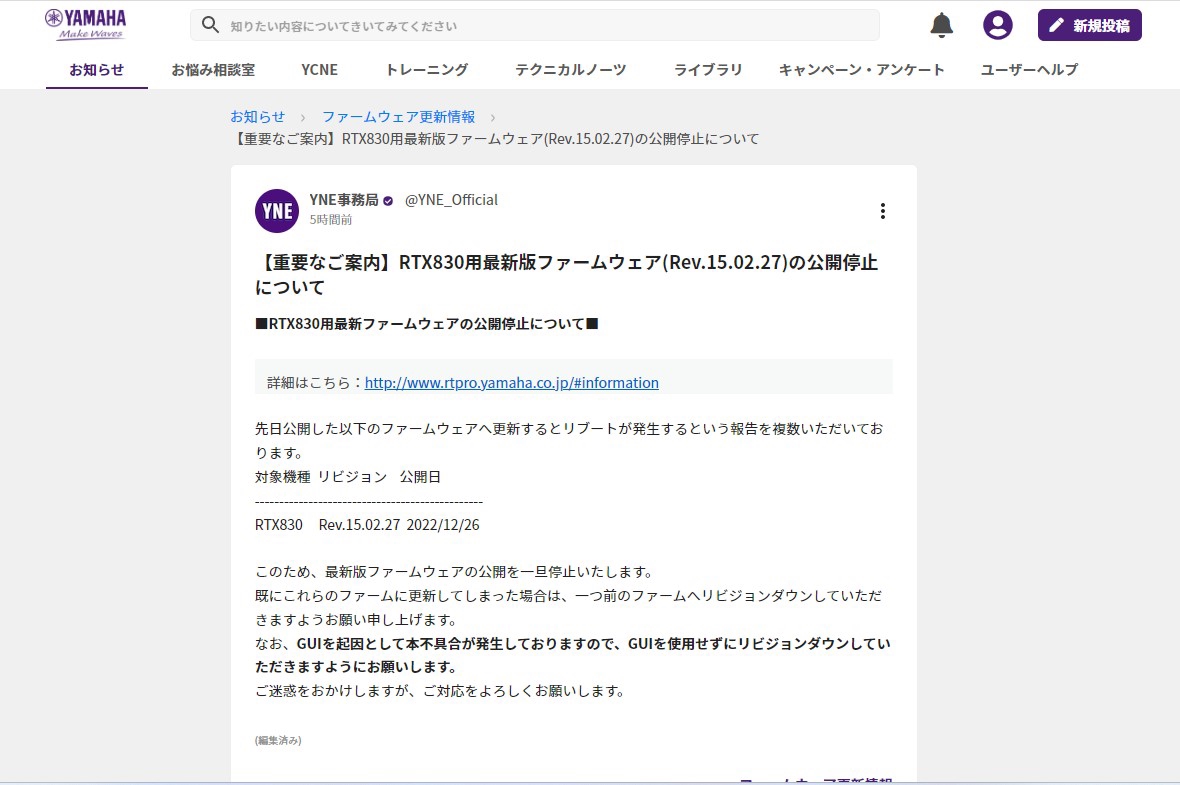1180x785 pixels.
Task: Click the 対象機種 リビジョン 公開日 header line
Action: (x=348, y=476)
